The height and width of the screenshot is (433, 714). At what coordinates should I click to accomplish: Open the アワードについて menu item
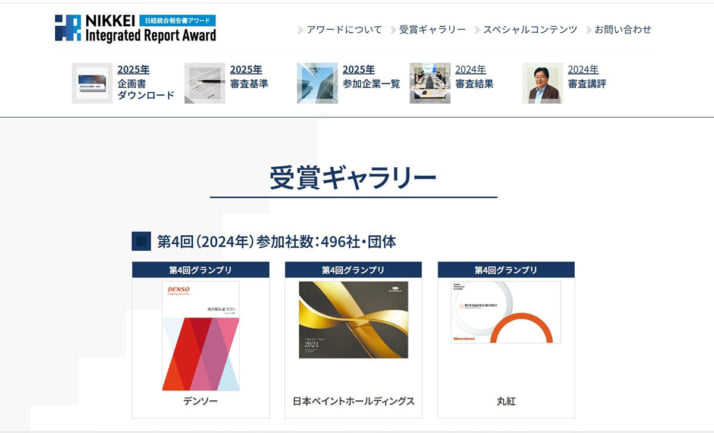(x=344, y=30)
